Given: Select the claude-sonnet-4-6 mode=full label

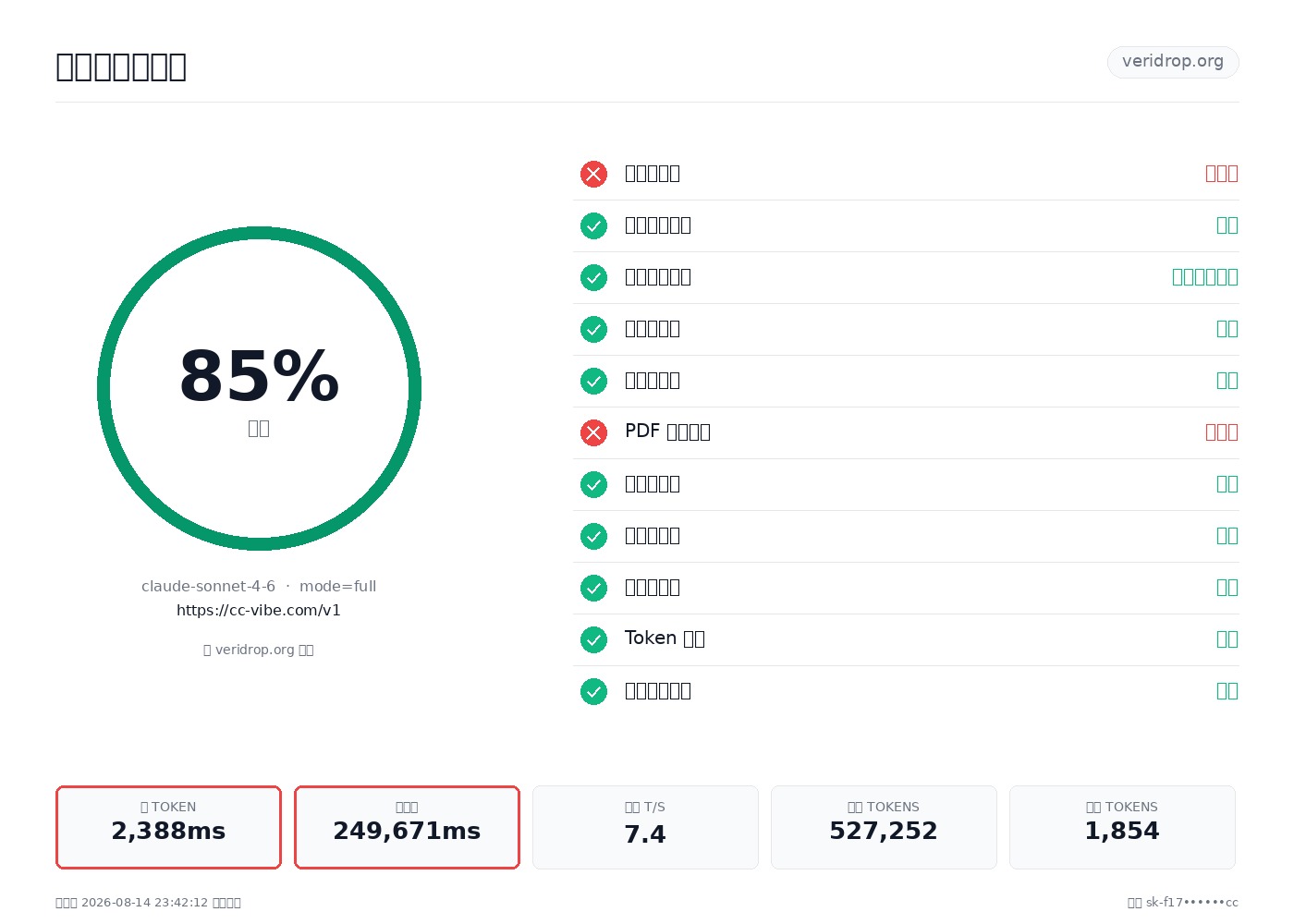Looking at the screenshot, I should coord(259,586).
